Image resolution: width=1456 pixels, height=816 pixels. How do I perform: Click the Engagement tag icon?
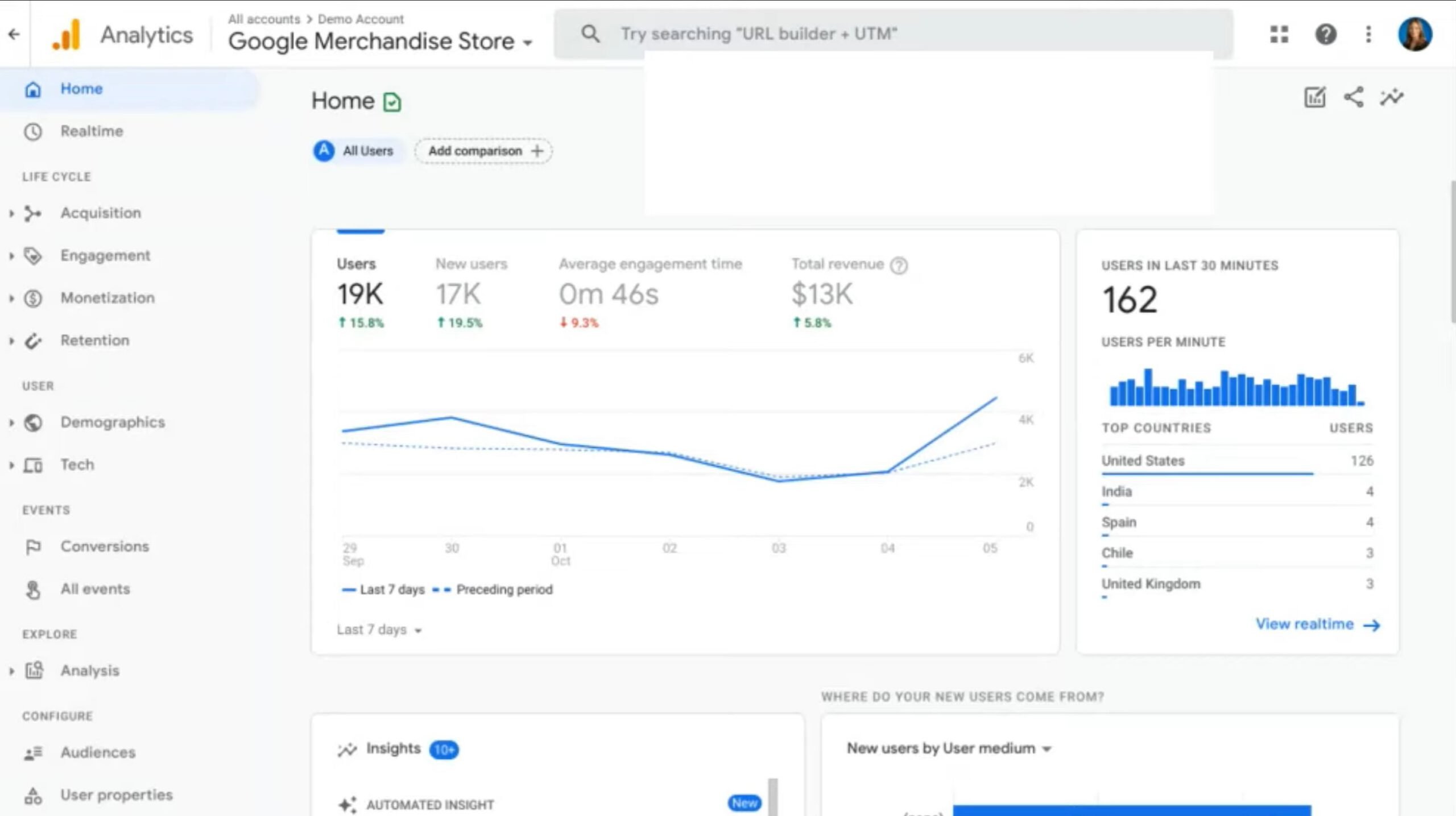[33, 256]
